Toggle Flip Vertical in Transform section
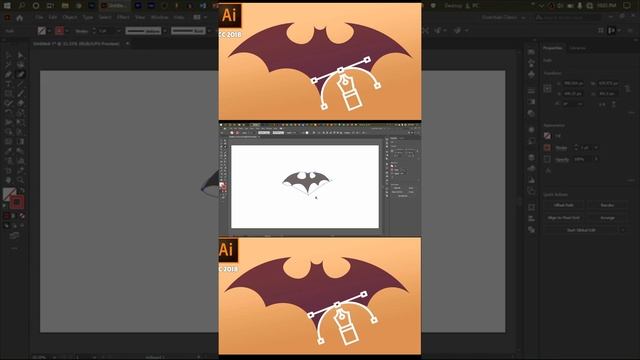Viewport: 640px width, 360px height. pos(613,104)
